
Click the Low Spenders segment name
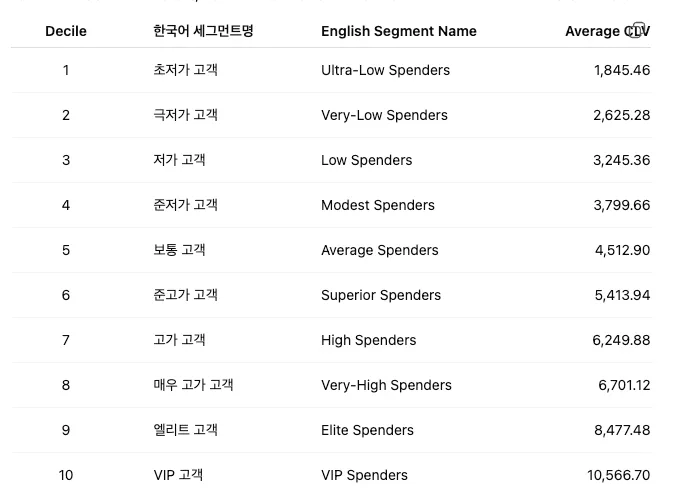click(366, 160)
